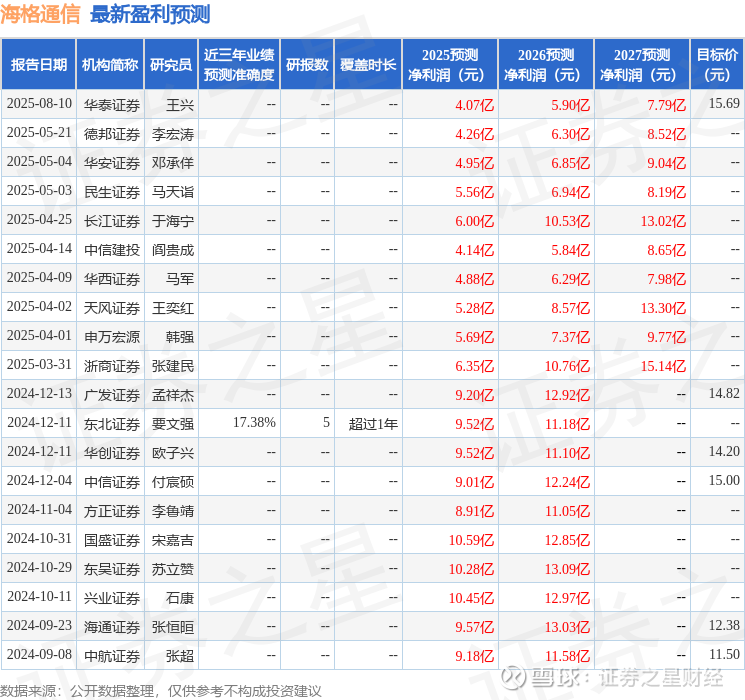This screenshot has width=745, height=700.
Task: Click the 数据来源 disclaimer footer text
Action: [161, 690]
